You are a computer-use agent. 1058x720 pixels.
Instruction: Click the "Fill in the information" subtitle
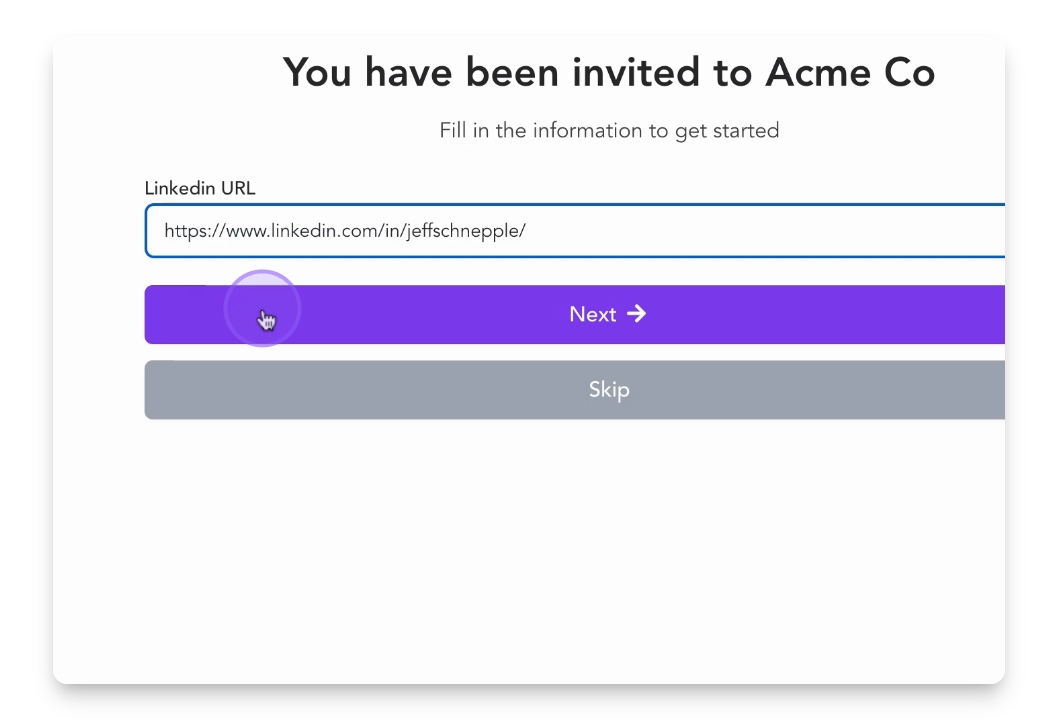click(608, 131)
